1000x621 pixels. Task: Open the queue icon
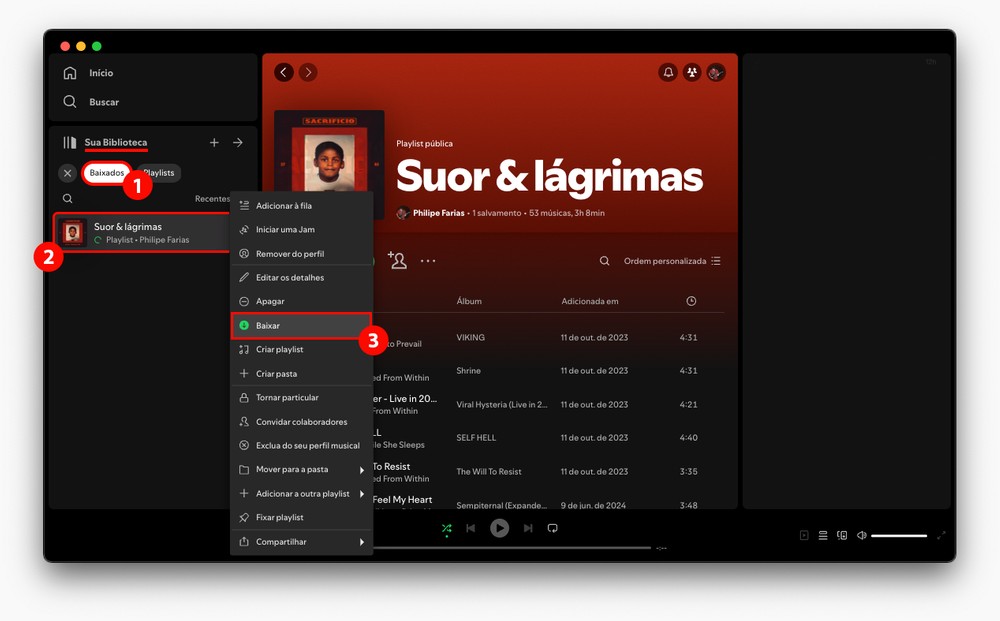(x=823, y=536)
